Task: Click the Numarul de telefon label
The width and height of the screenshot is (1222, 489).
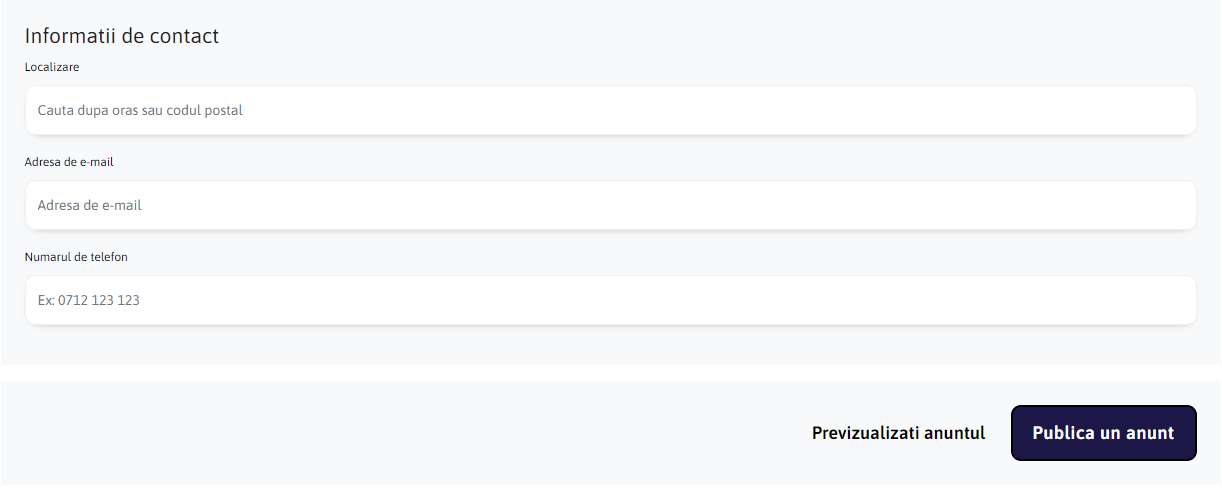Action: click(76, 257)
